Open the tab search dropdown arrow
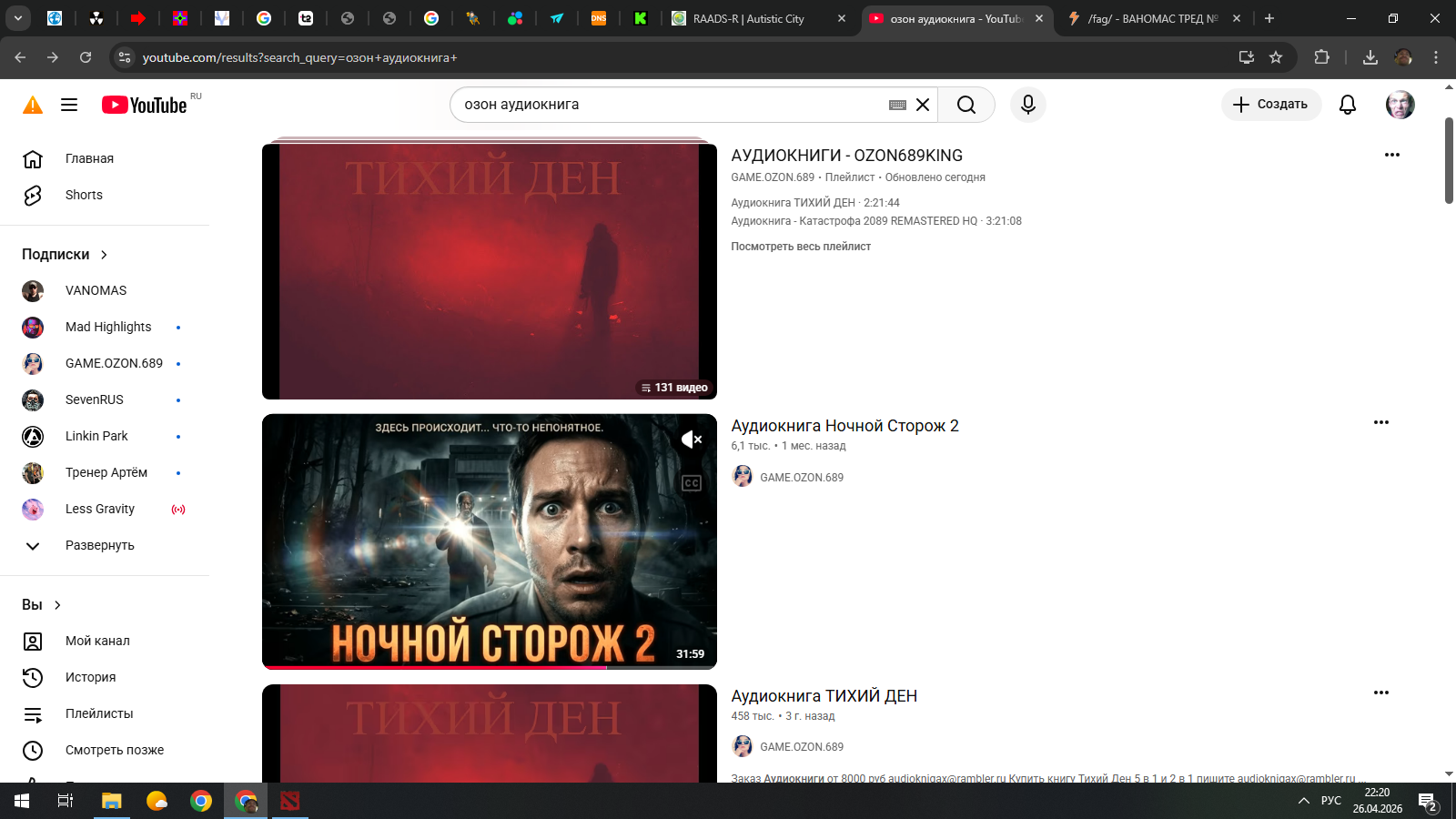1456x819 pixels. pyautogui.click(x=18, y=18)
